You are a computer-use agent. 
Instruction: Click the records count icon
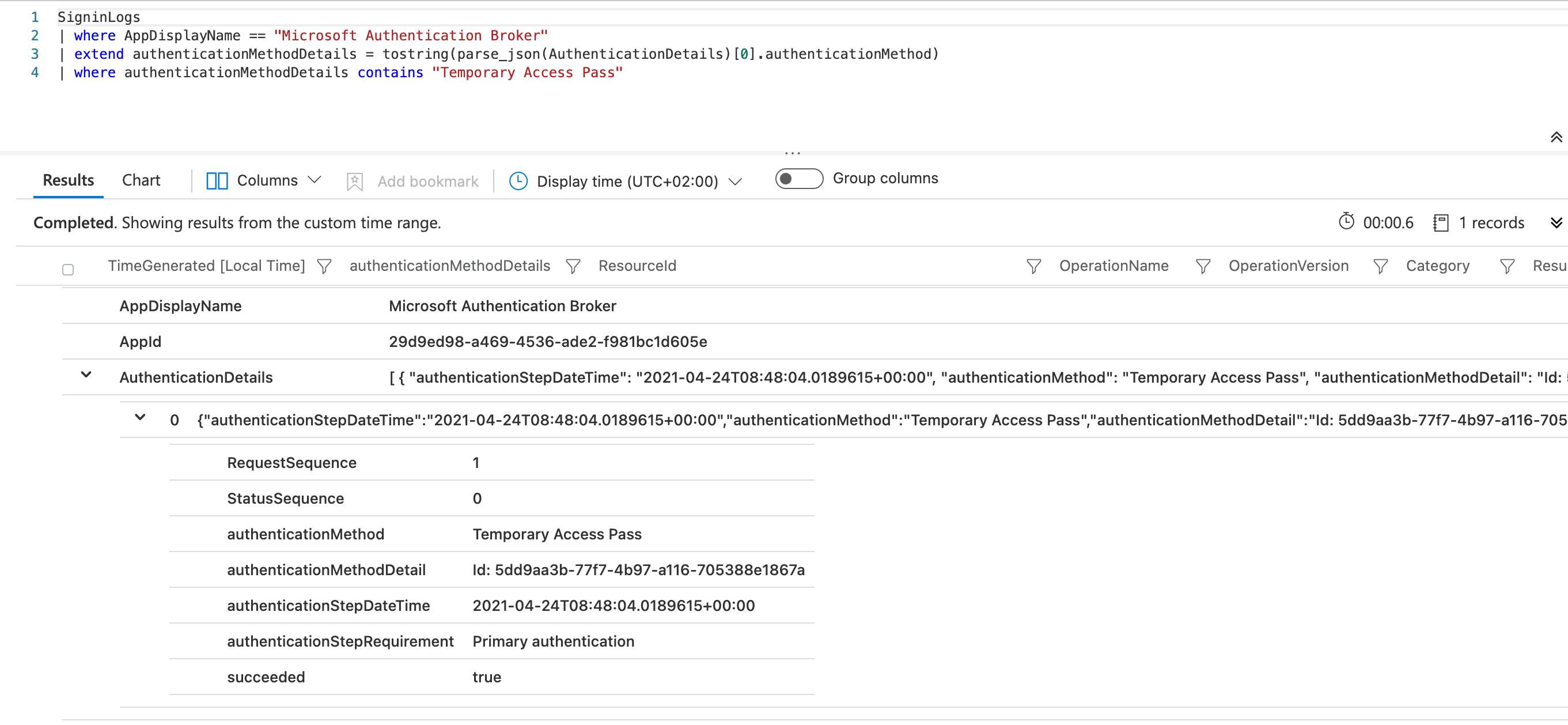[x=1440, y=223]
